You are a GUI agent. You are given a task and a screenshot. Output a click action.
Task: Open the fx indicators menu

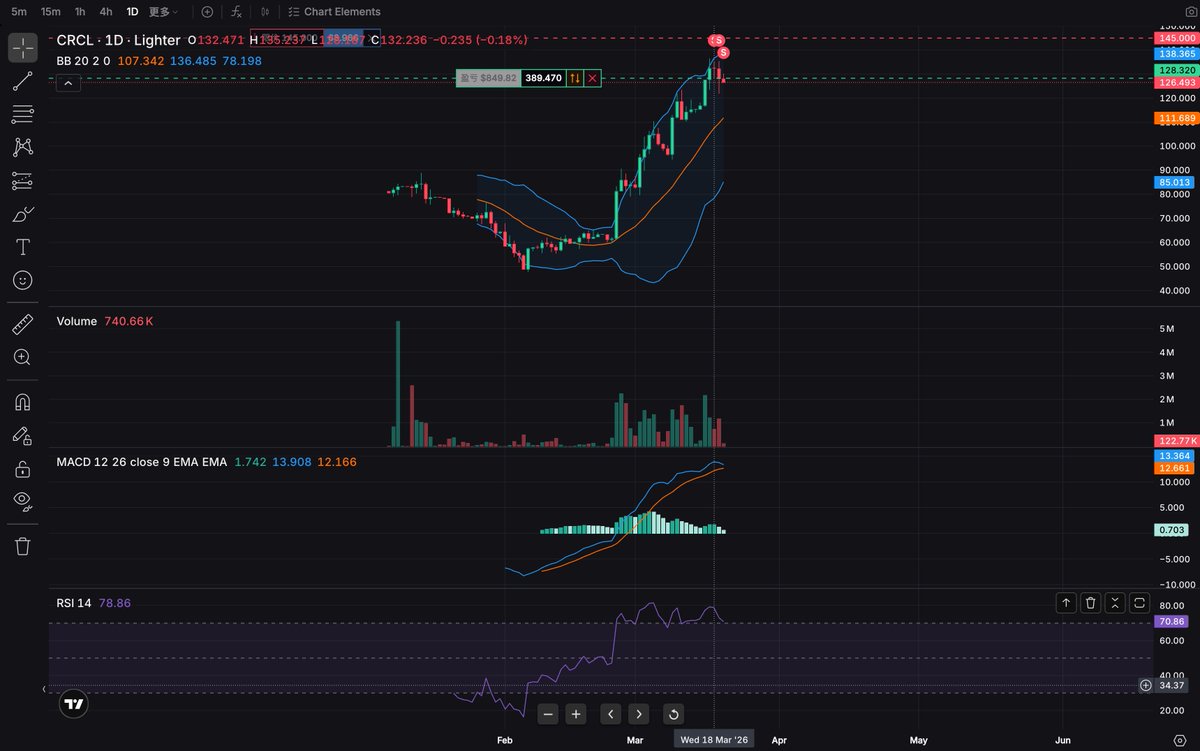point(236,12)
